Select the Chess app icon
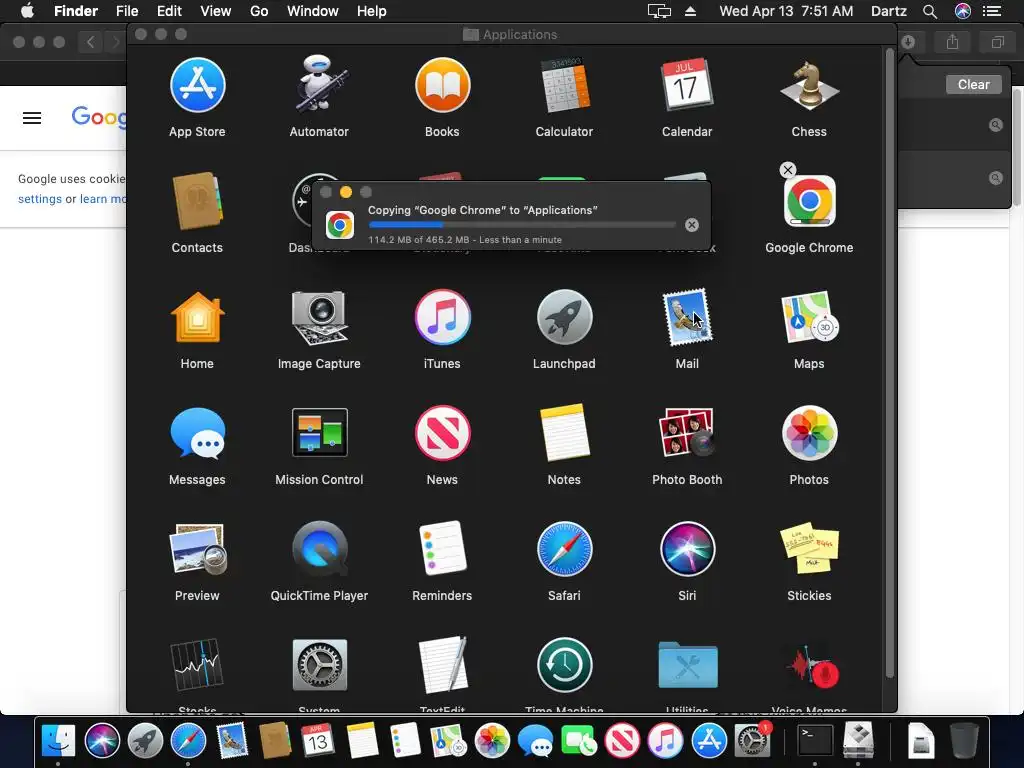Image resolution: width=1024 pixels, height=768 pixels. pyautogui.click(x=809, y=86)
